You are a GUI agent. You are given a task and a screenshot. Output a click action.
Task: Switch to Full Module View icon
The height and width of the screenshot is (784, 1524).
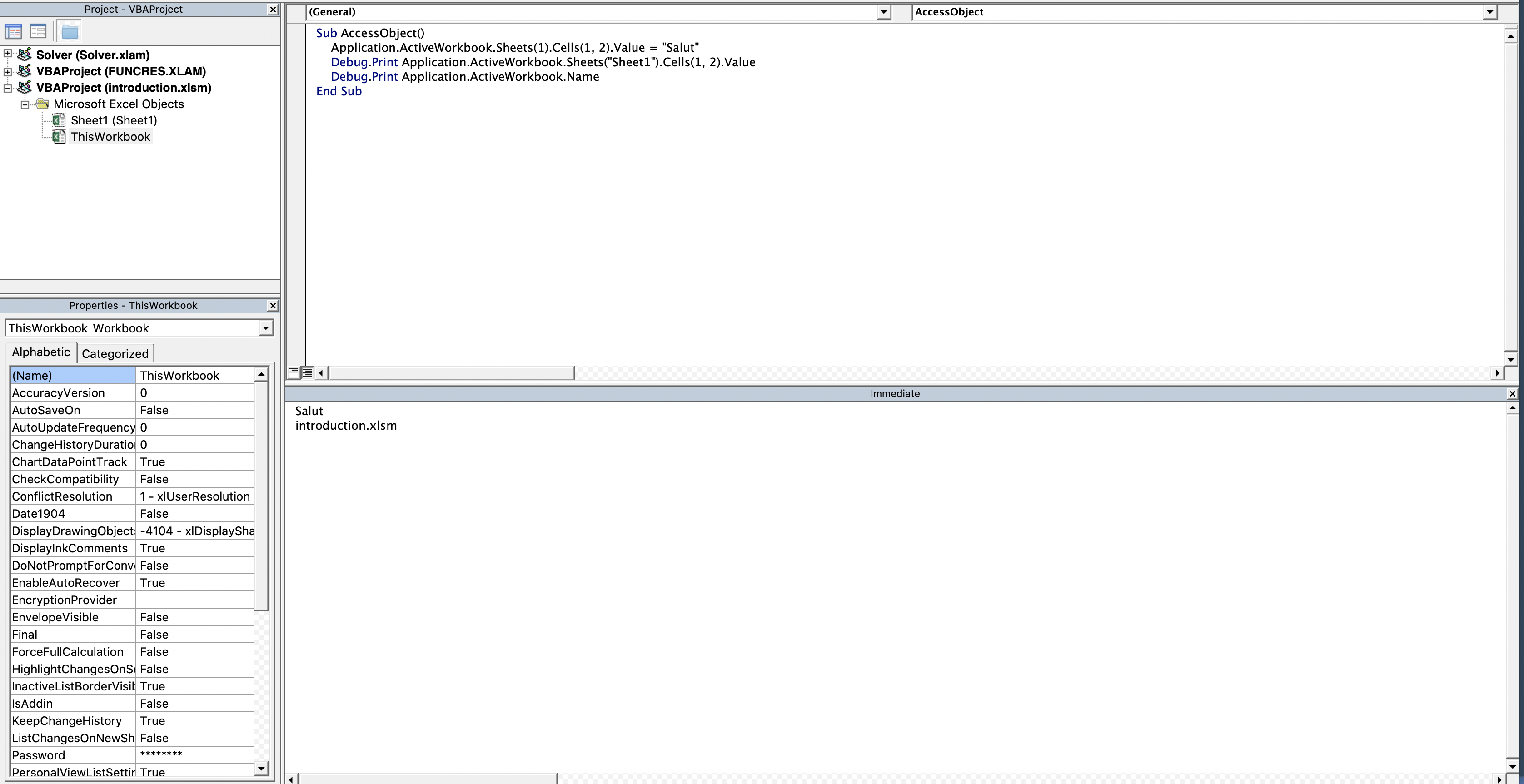click(307, 372)
